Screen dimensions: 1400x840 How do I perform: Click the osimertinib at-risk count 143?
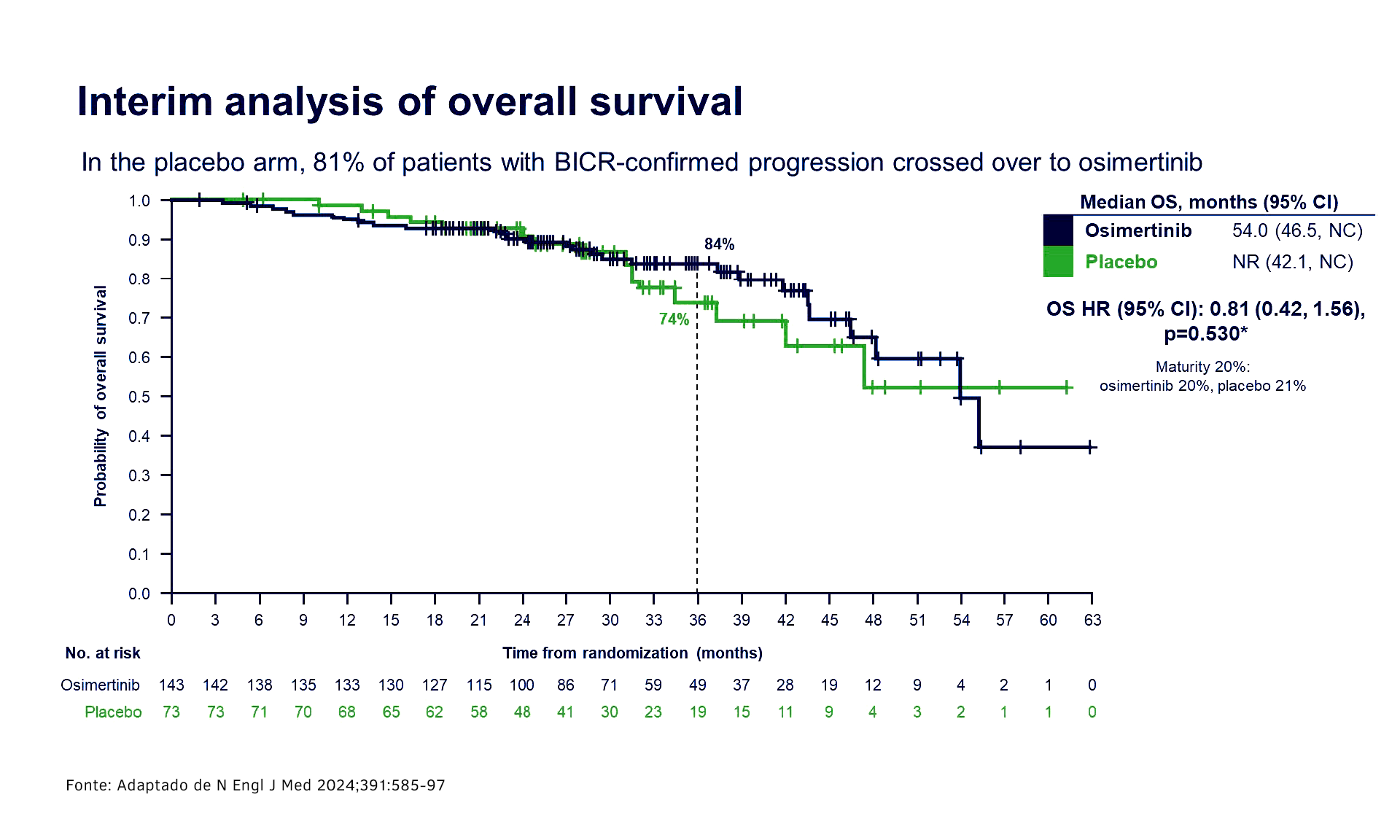point(171,685)
